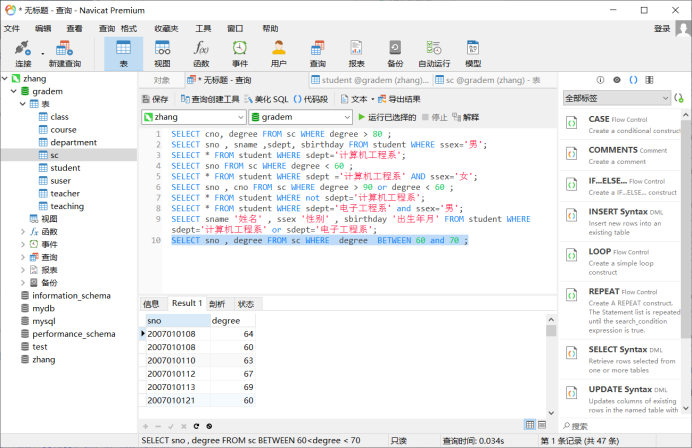Screen dimensions: 692x448
Task: Click Export Result (导出结果) button
Action: [399, 99]
